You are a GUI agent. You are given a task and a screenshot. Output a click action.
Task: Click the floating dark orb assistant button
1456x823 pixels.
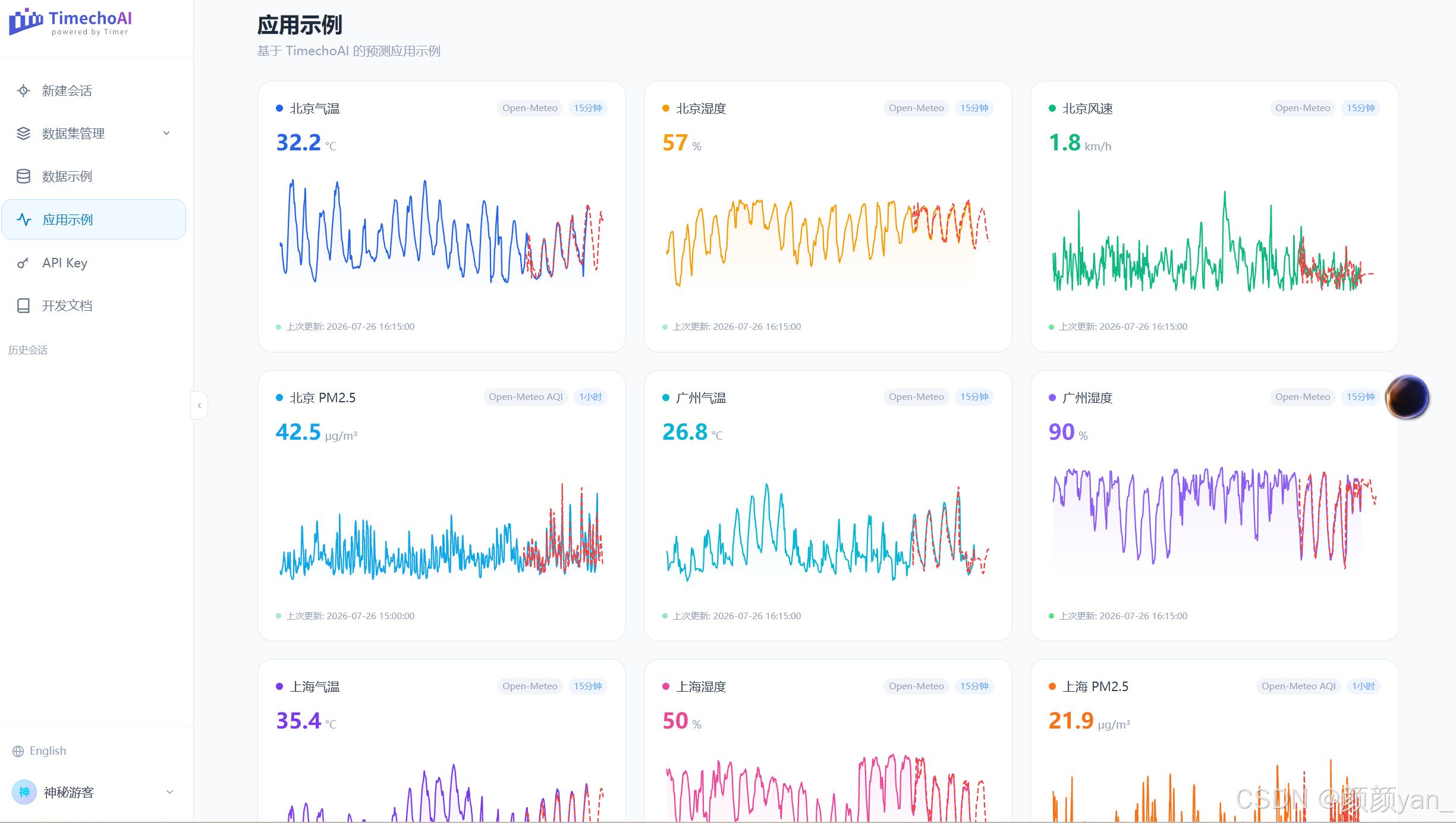click(1407, 397)
